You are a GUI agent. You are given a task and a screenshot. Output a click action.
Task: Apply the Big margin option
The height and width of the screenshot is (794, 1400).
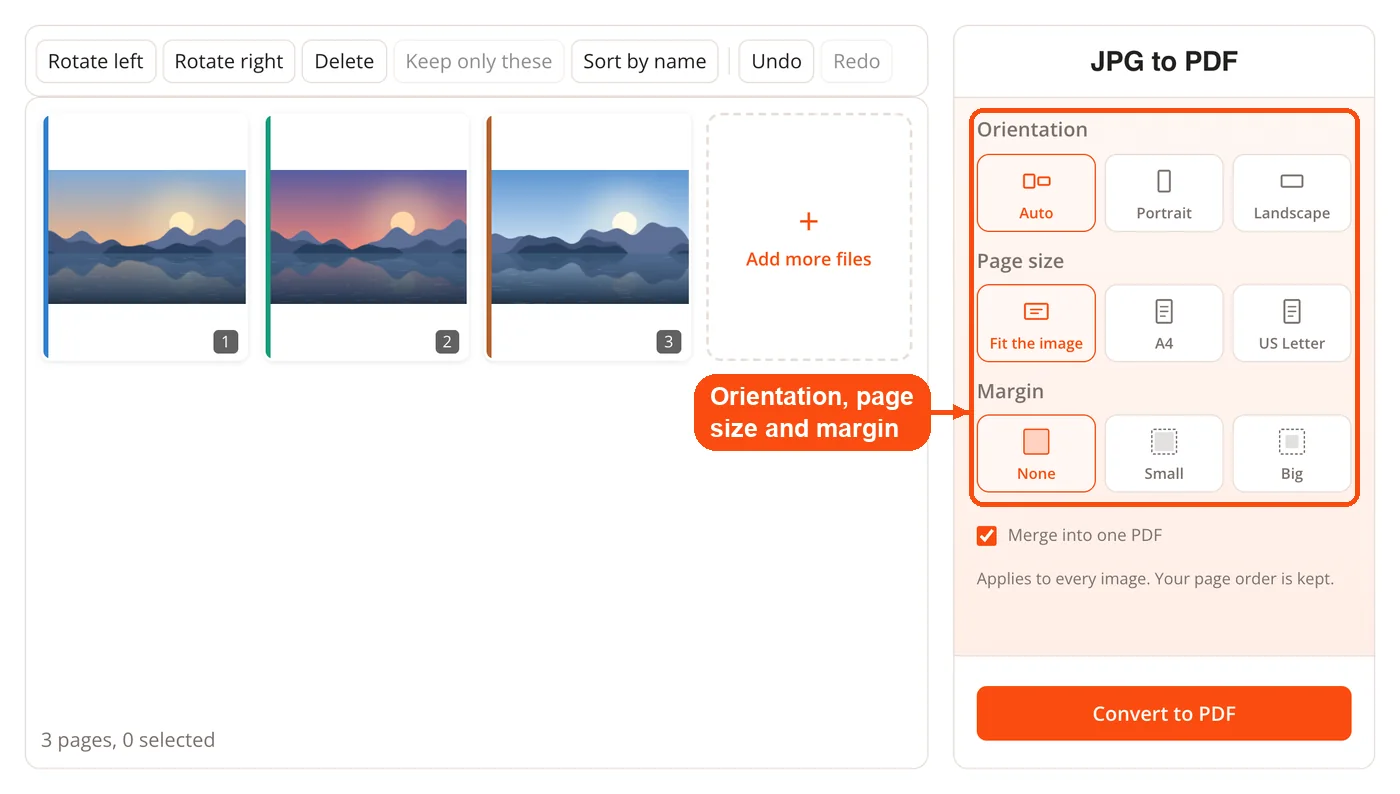coord(1292,454)
